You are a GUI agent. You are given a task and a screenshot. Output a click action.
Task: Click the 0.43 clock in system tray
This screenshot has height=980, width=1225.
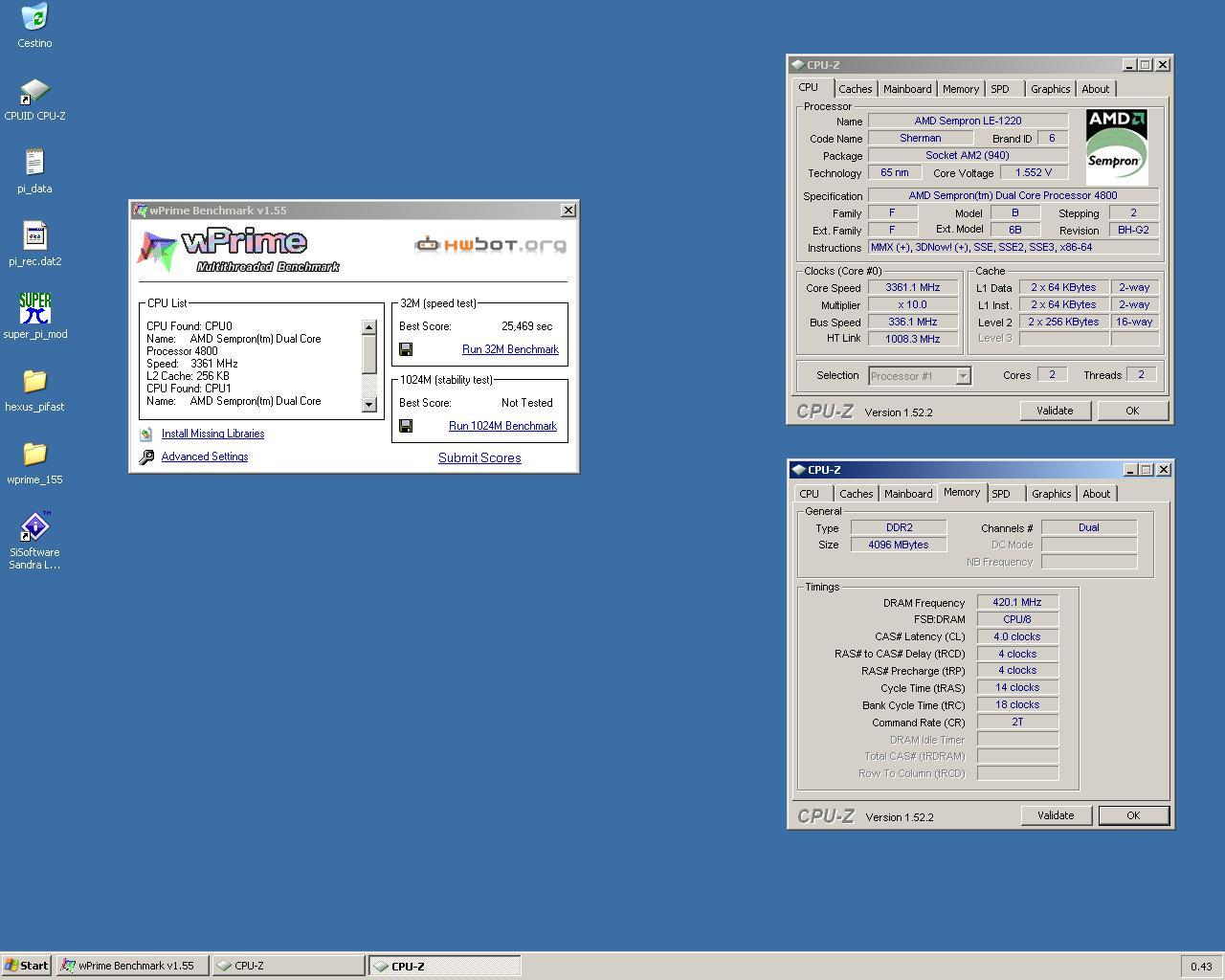1201,967
